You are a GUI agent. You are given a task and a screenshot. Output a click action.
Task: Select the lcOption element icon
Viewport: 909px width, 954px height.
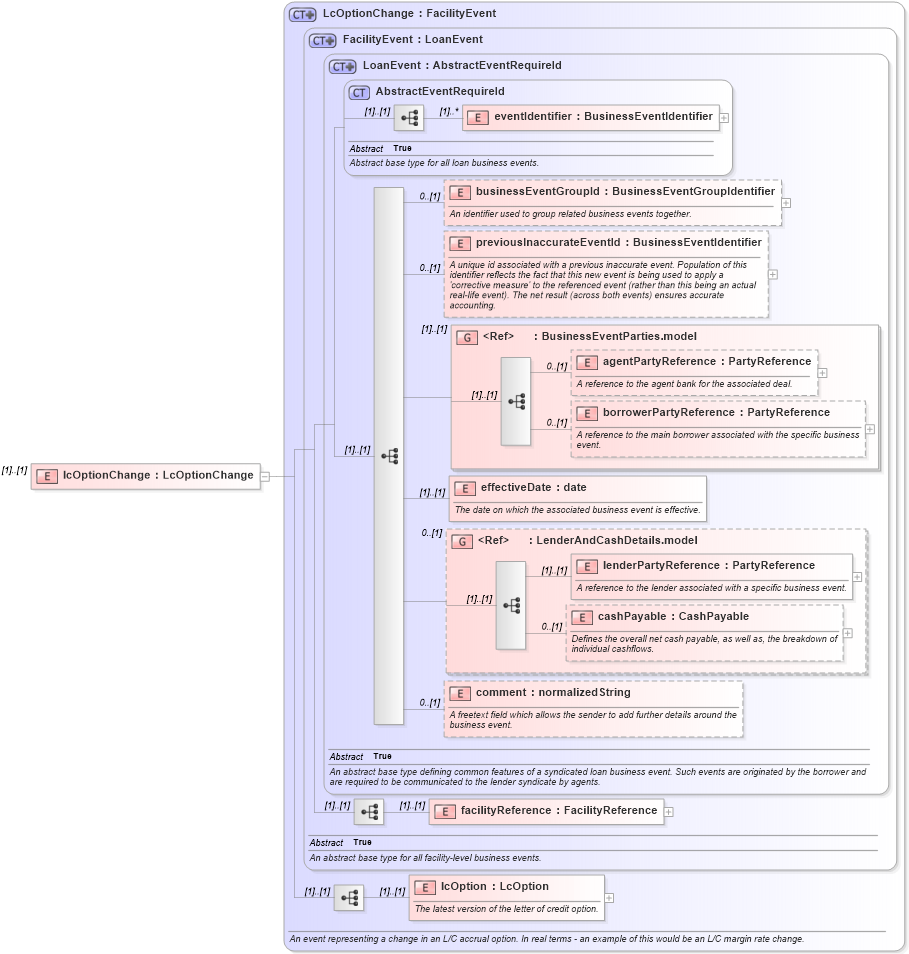pos(425,886)
